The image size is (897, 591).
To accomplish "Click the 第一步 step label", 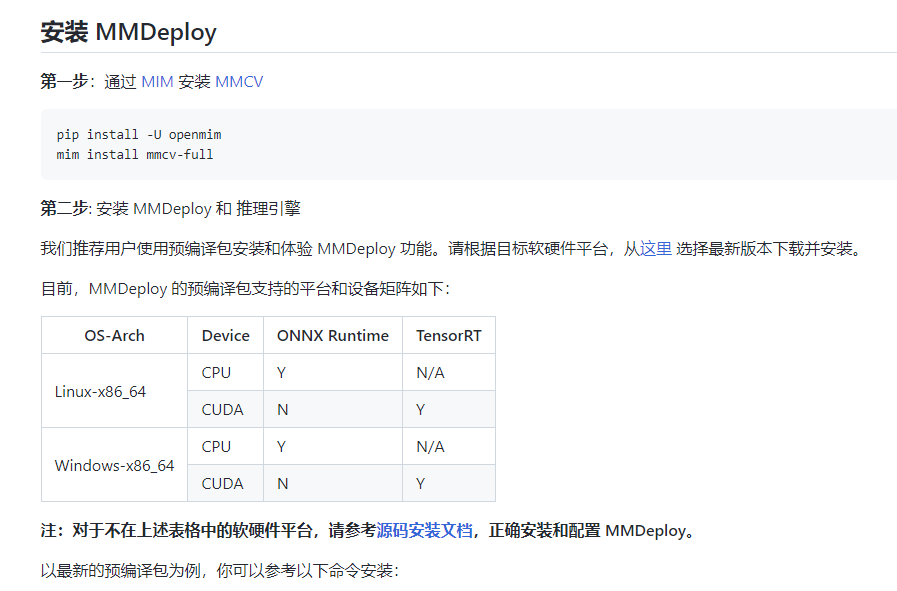I will coord(62,81).
